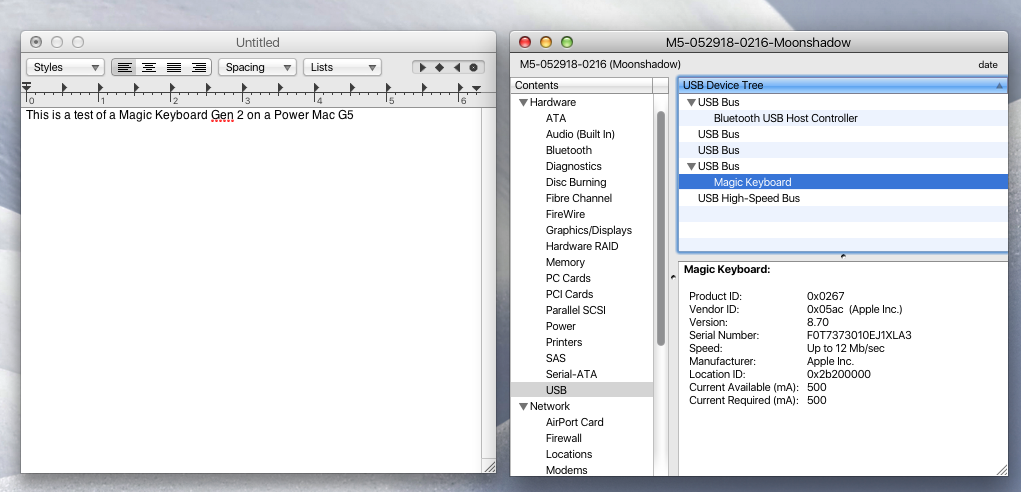1021x492 pixels.
Task: Click inside the Untitled document text area
Action: pyautogui.click(x=251, y=290)
